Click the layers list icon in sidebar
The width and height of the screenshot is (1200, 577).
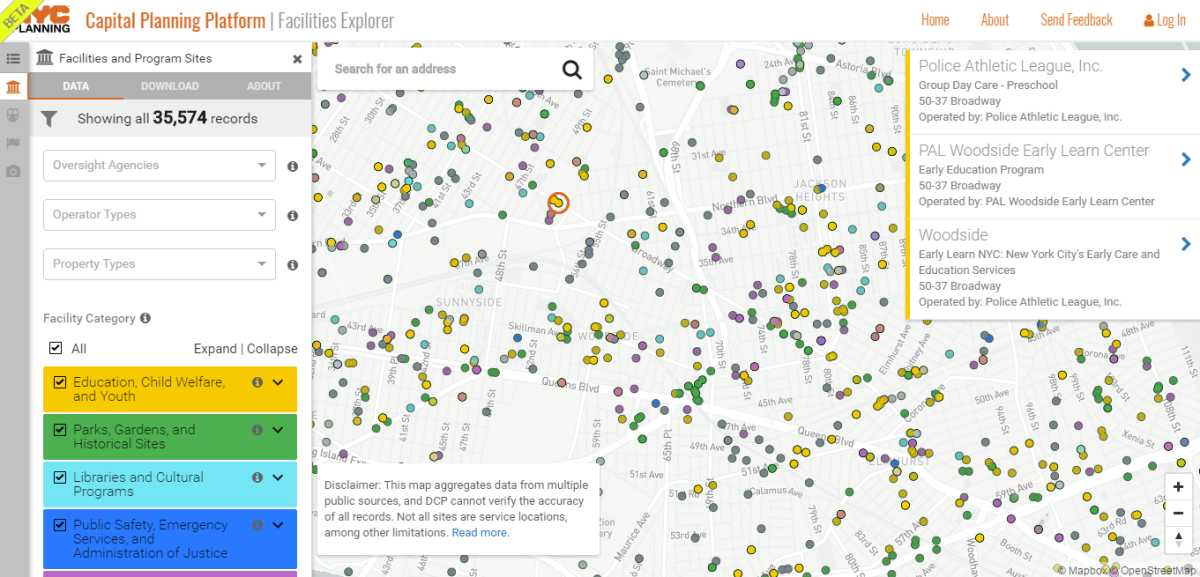[13, 60]
